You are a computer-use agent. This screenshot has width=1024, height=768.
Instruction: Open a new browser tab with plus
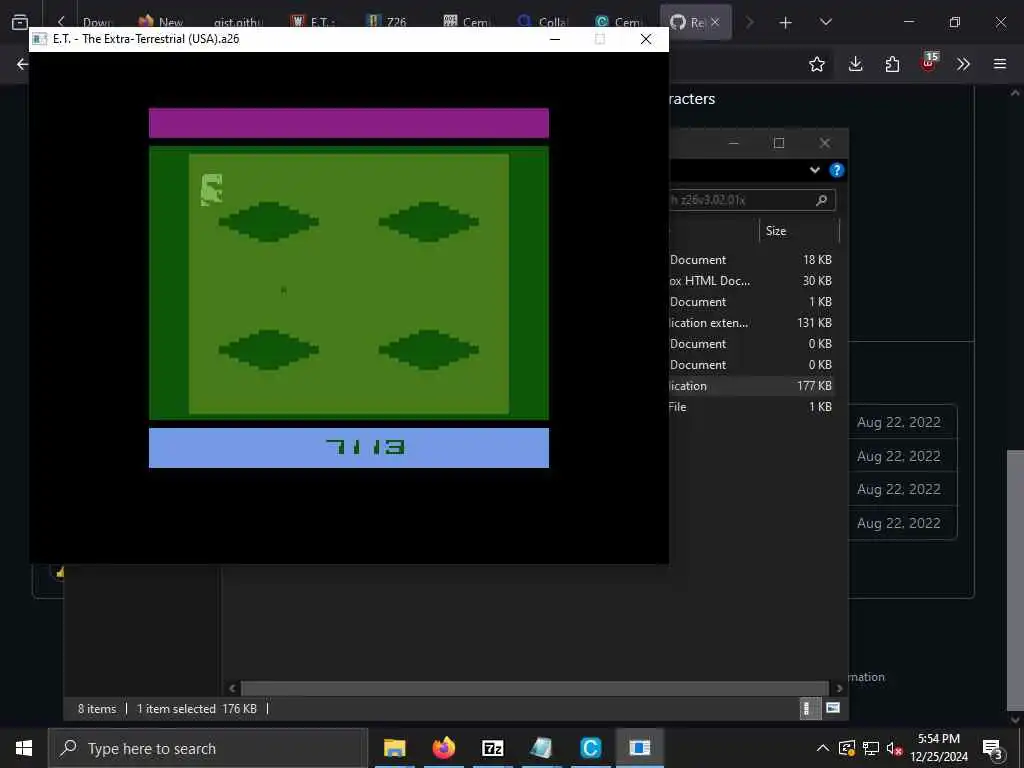click(x=785, y=23)
